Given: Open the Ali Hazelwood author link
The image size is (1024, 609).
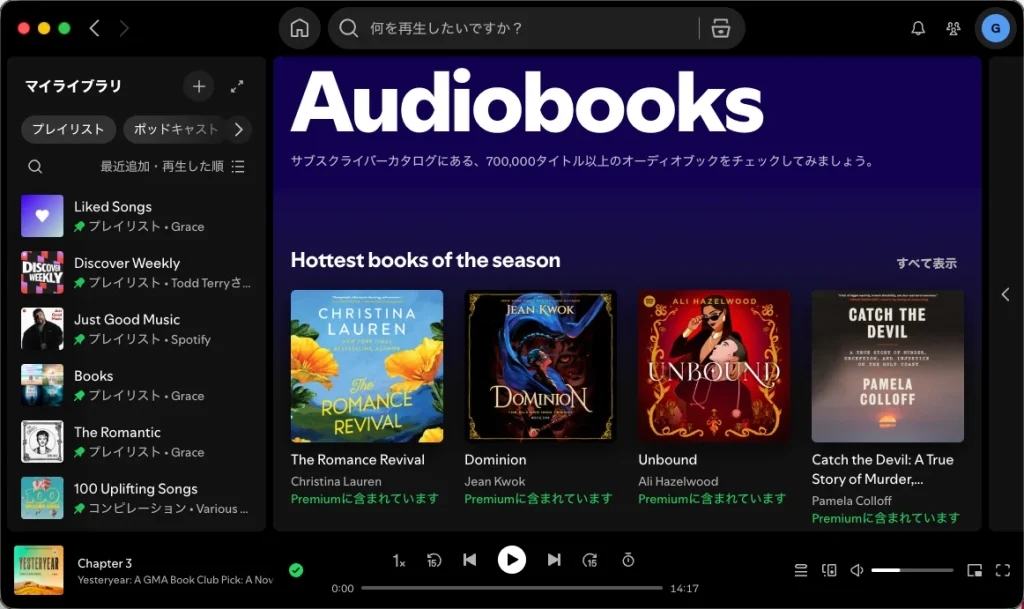Looking at the screenshot, I should (678, 481).
